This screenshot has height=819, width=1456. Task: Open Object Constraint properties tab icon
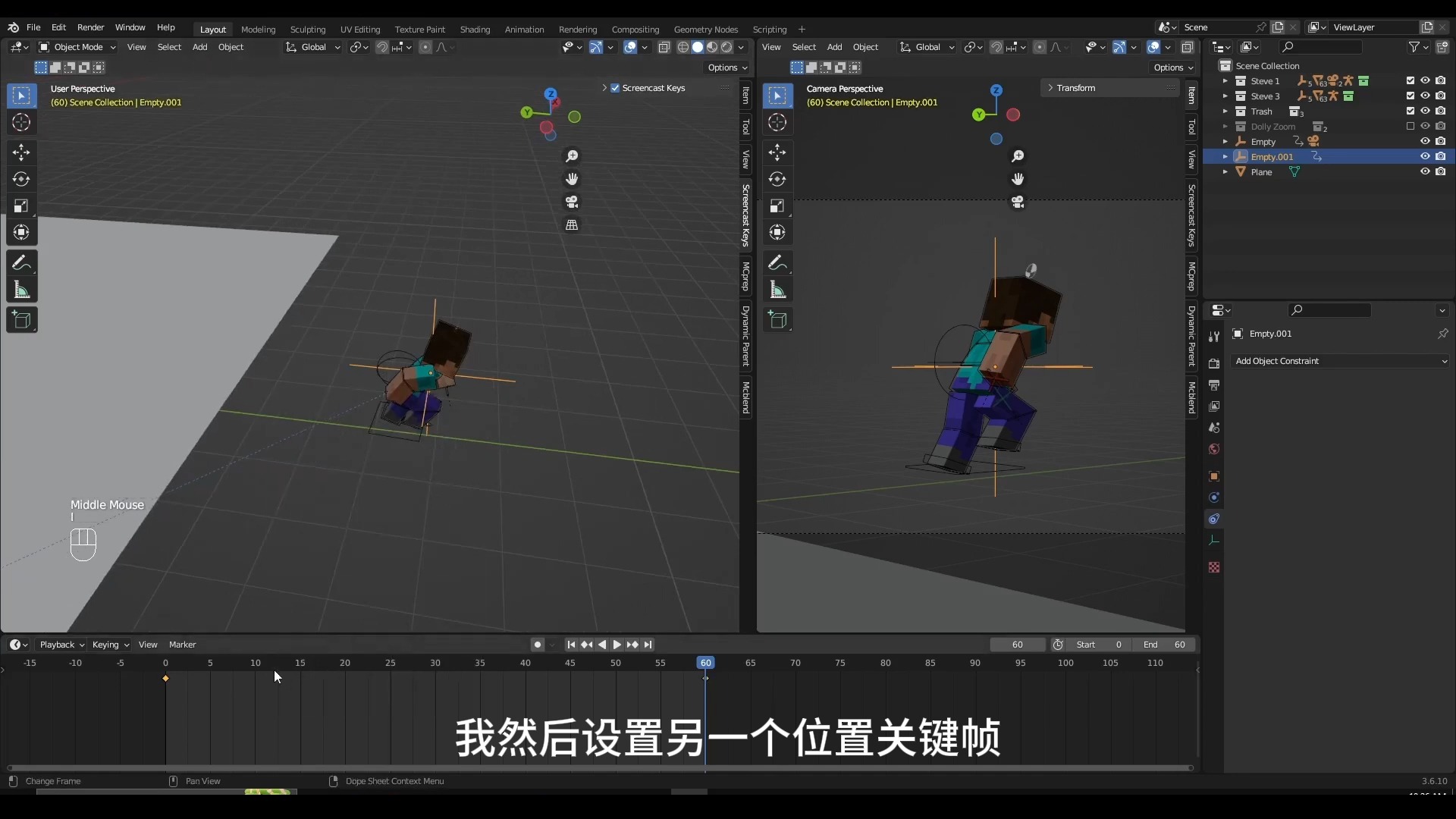(x=1214, y=519)
